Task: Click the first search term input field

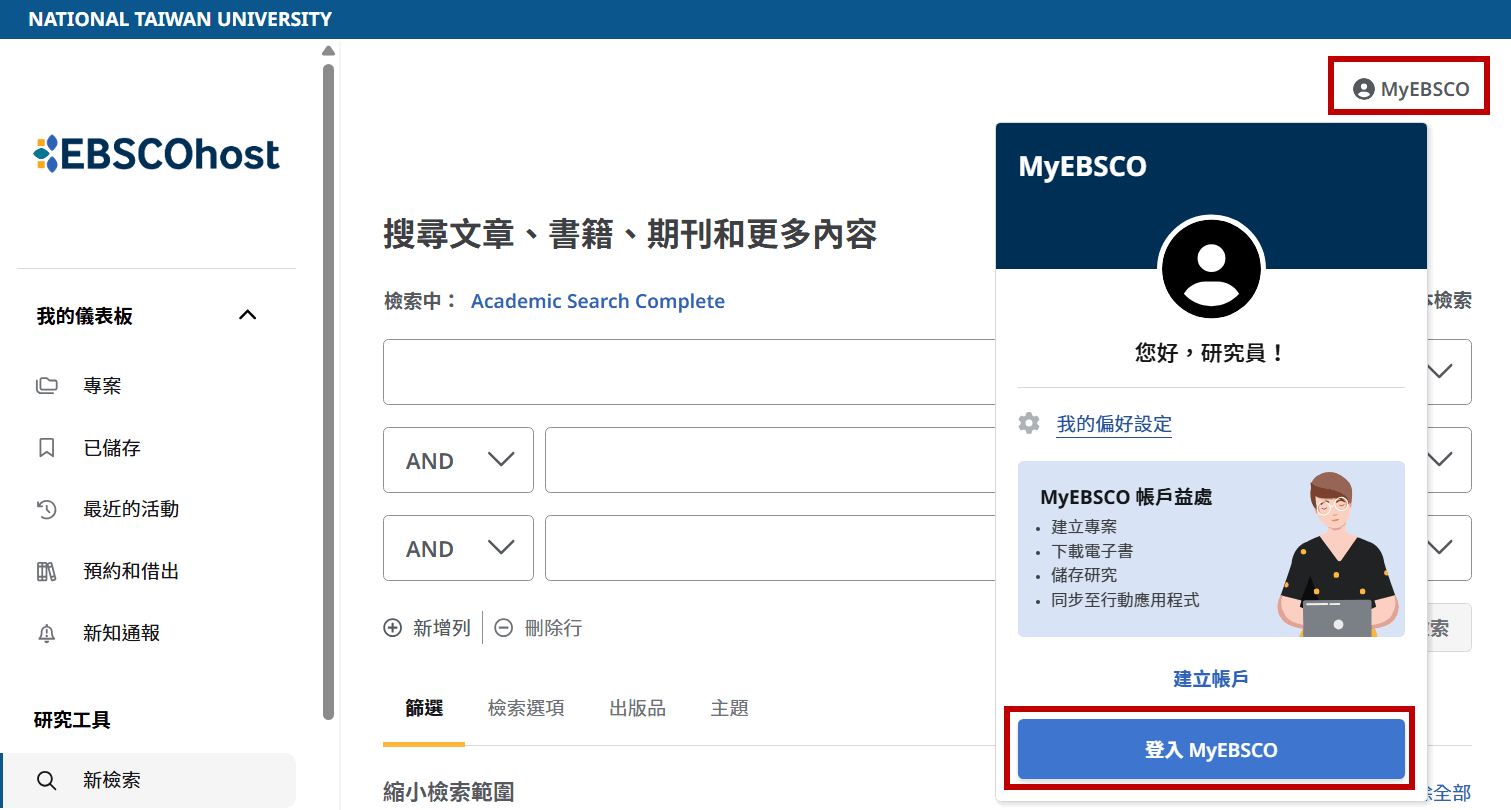Action: pyautogui.click(x=688, y=372)
